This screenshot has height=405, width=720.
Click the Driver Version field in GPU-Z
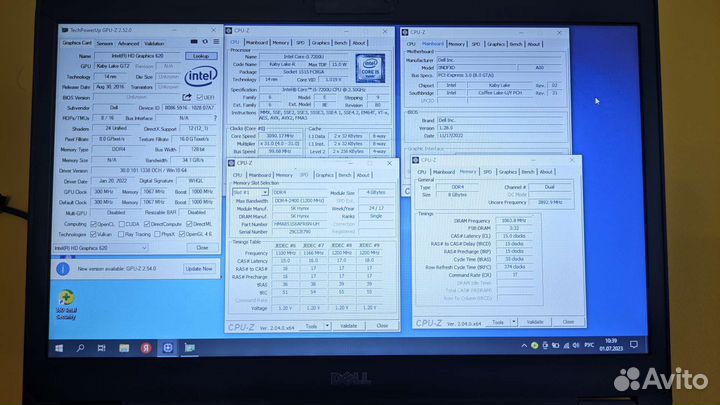tap(155, 170)
